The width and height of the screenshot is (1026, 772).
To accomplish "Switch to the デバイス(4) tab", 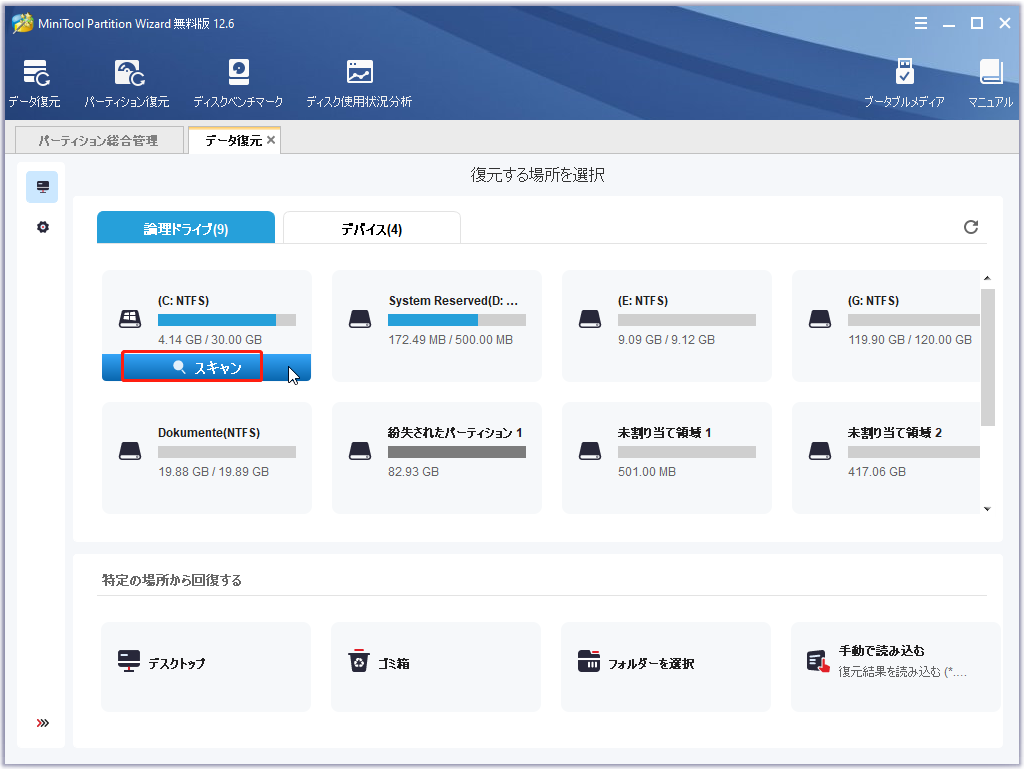I will point(371,229).
